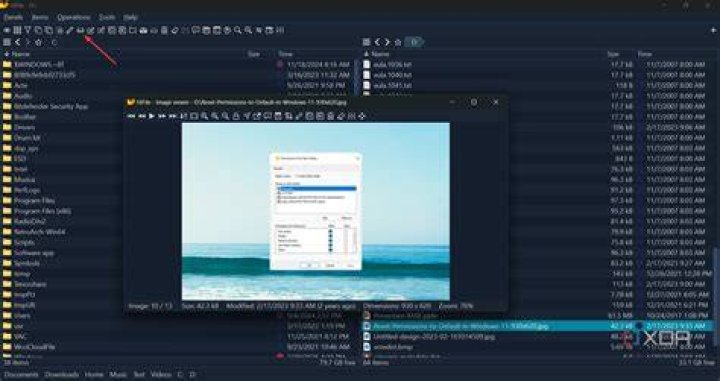Open the Panels menu

[x=13, y=17]
